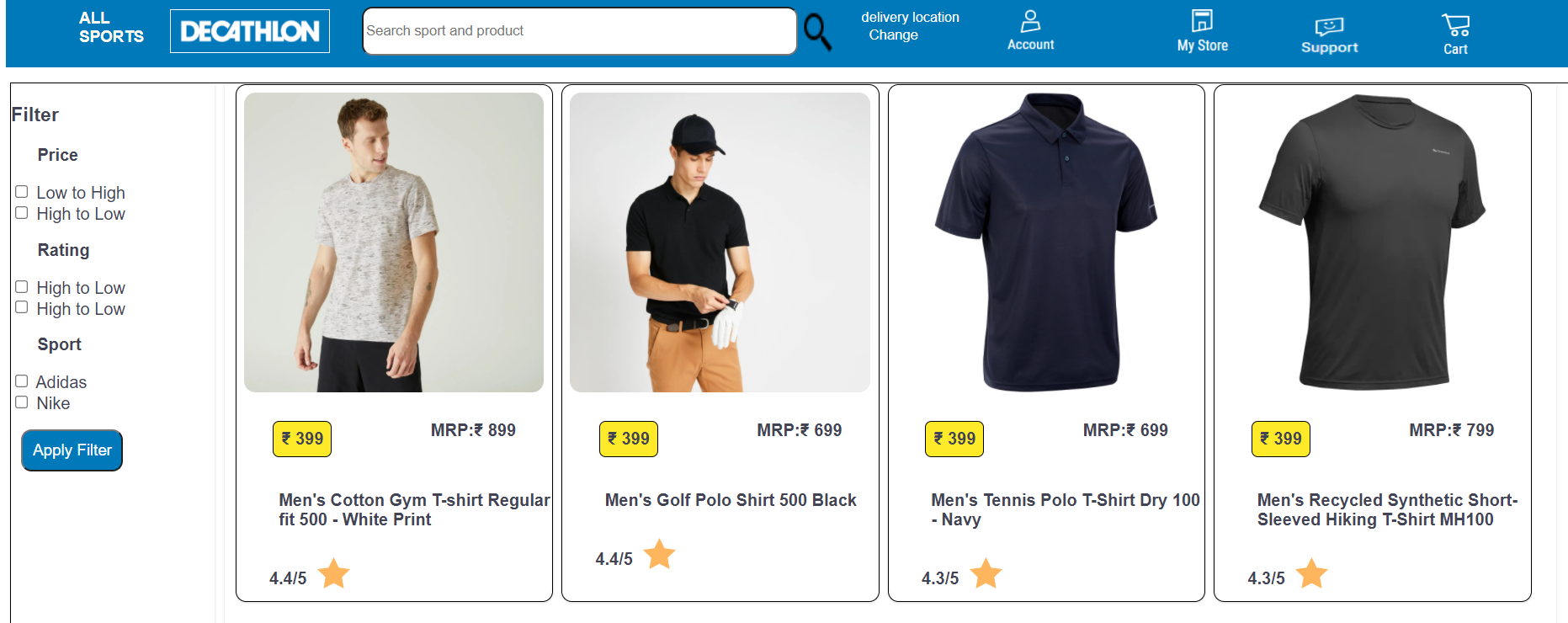Open the All Sports menu
Image resolution: width=1568 pixels, height=623 pixels.
click(111, 27)
